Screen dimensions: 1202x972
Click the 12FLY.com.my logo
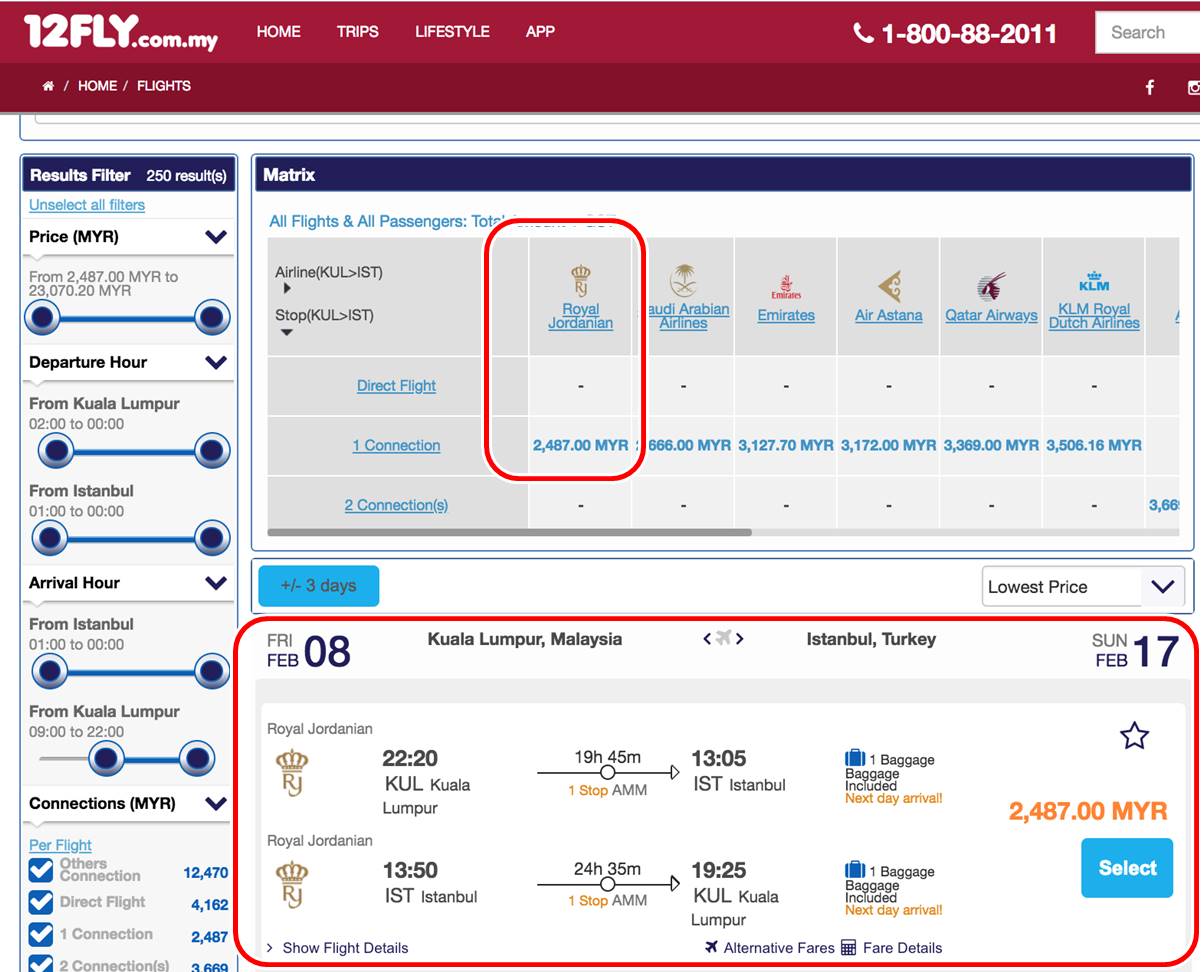click(120, 33)
